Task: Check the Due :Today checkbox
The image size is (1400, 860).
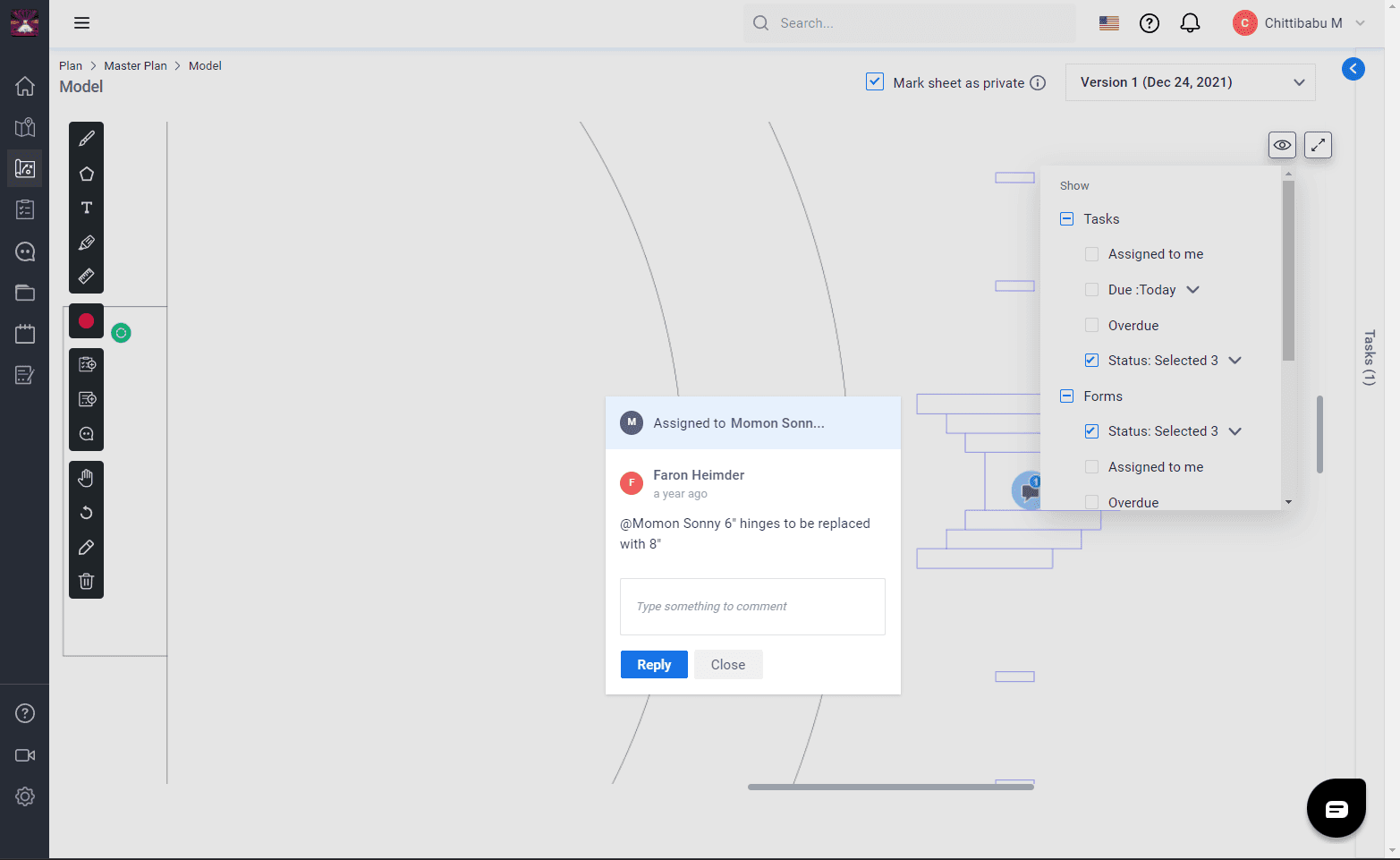Action: [x=1091, y=290]
